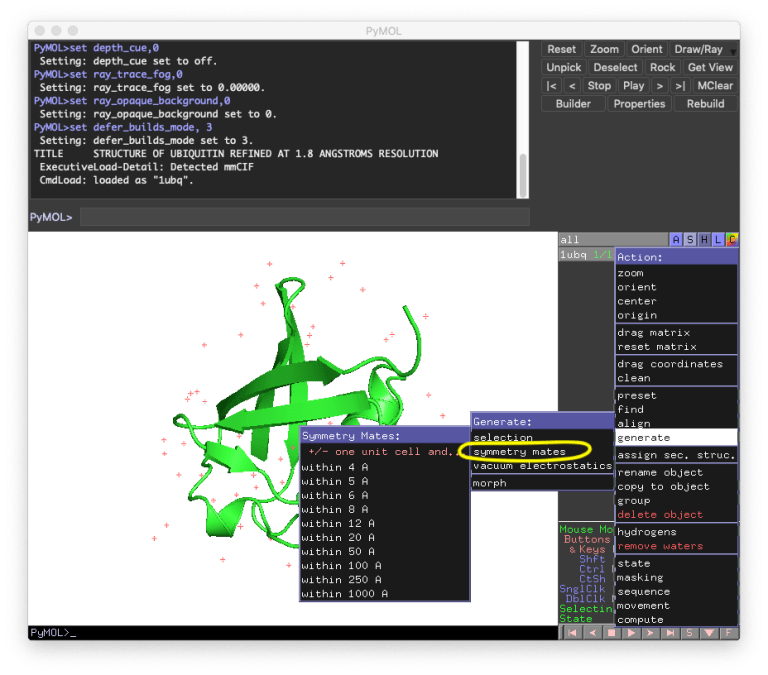Click the Unpick button
This screenshot has width=768, height=675.
563,68
